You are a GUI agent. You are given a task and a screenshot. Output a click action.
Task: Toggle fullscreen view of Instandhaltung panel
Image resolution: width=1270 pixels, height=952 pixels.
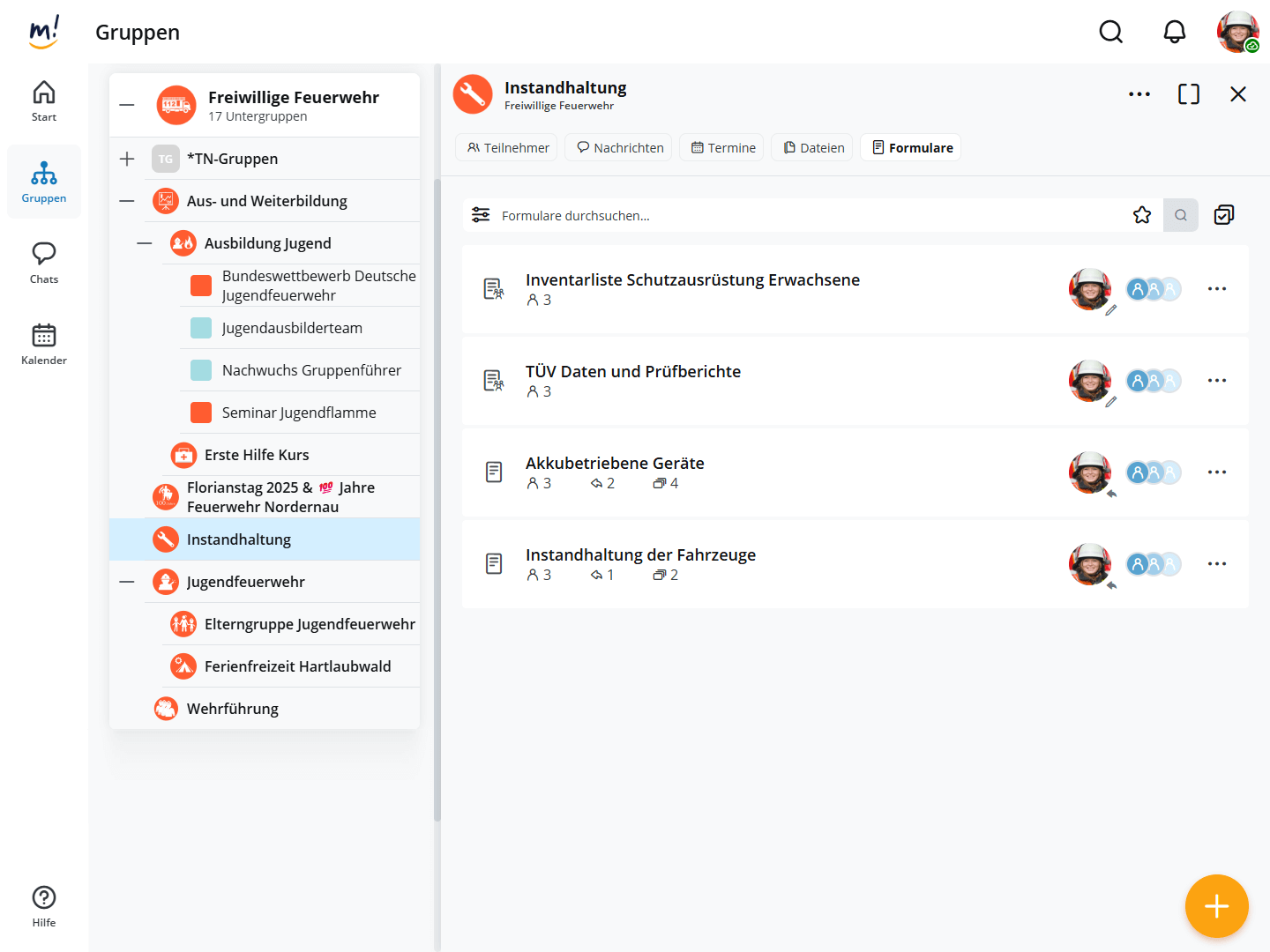[x=1188, y=94]
